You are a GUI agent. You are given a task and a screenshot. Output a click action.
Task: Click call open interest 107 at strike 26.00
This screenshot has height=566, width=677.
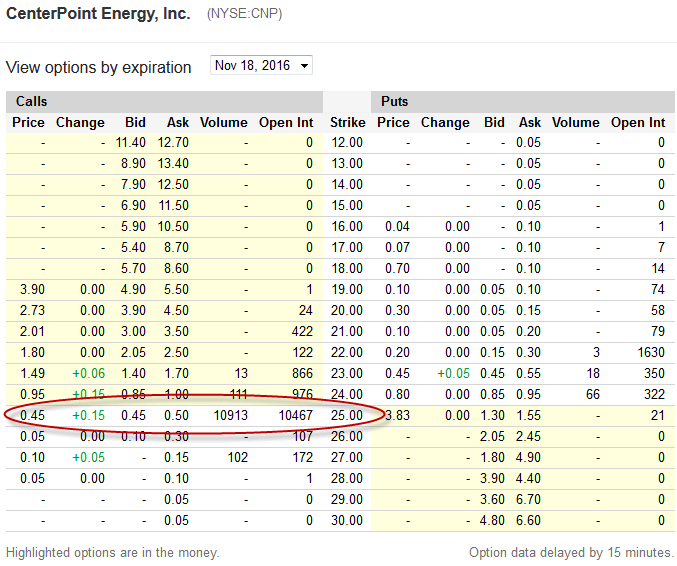pyautogui.click(x=302, y=436)
